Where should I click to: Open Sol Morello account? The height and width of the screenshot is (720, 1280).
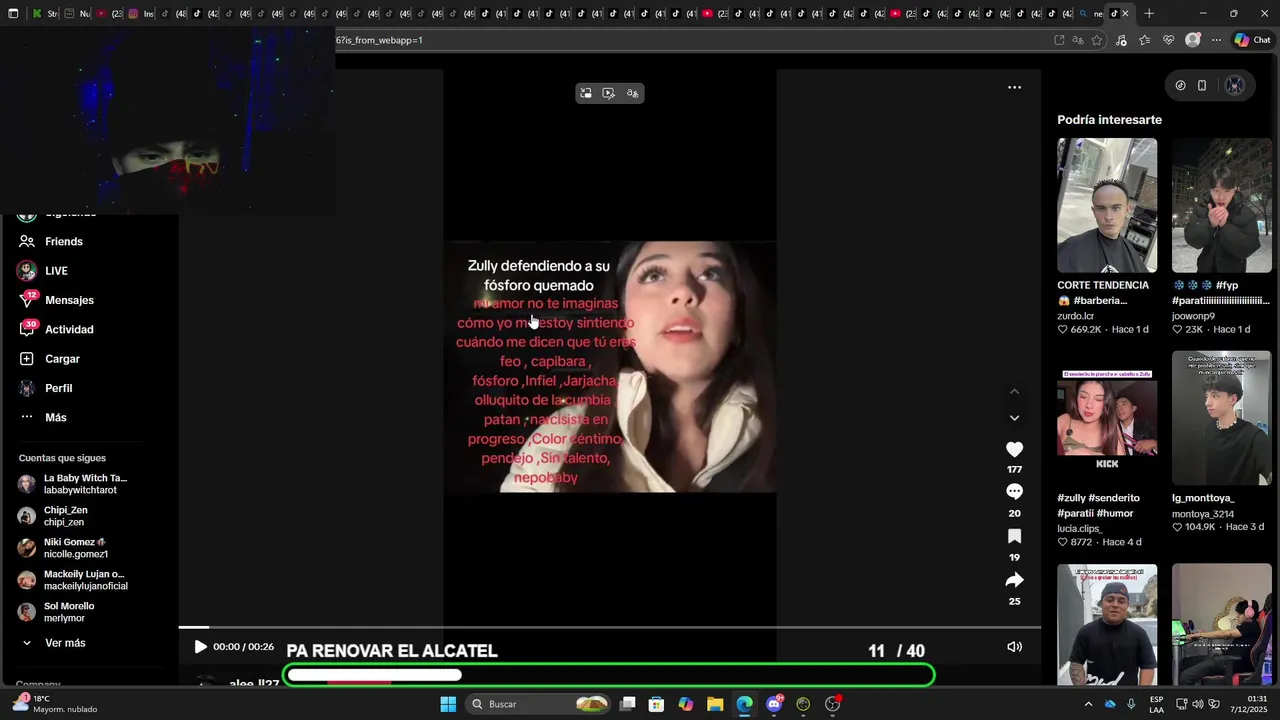tap(69, 612)
